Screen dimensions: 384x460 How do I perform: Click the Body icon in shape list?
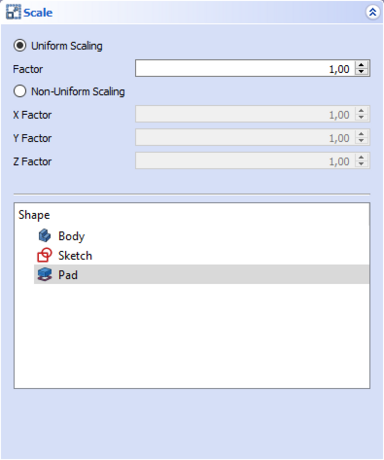pos(44,236)
